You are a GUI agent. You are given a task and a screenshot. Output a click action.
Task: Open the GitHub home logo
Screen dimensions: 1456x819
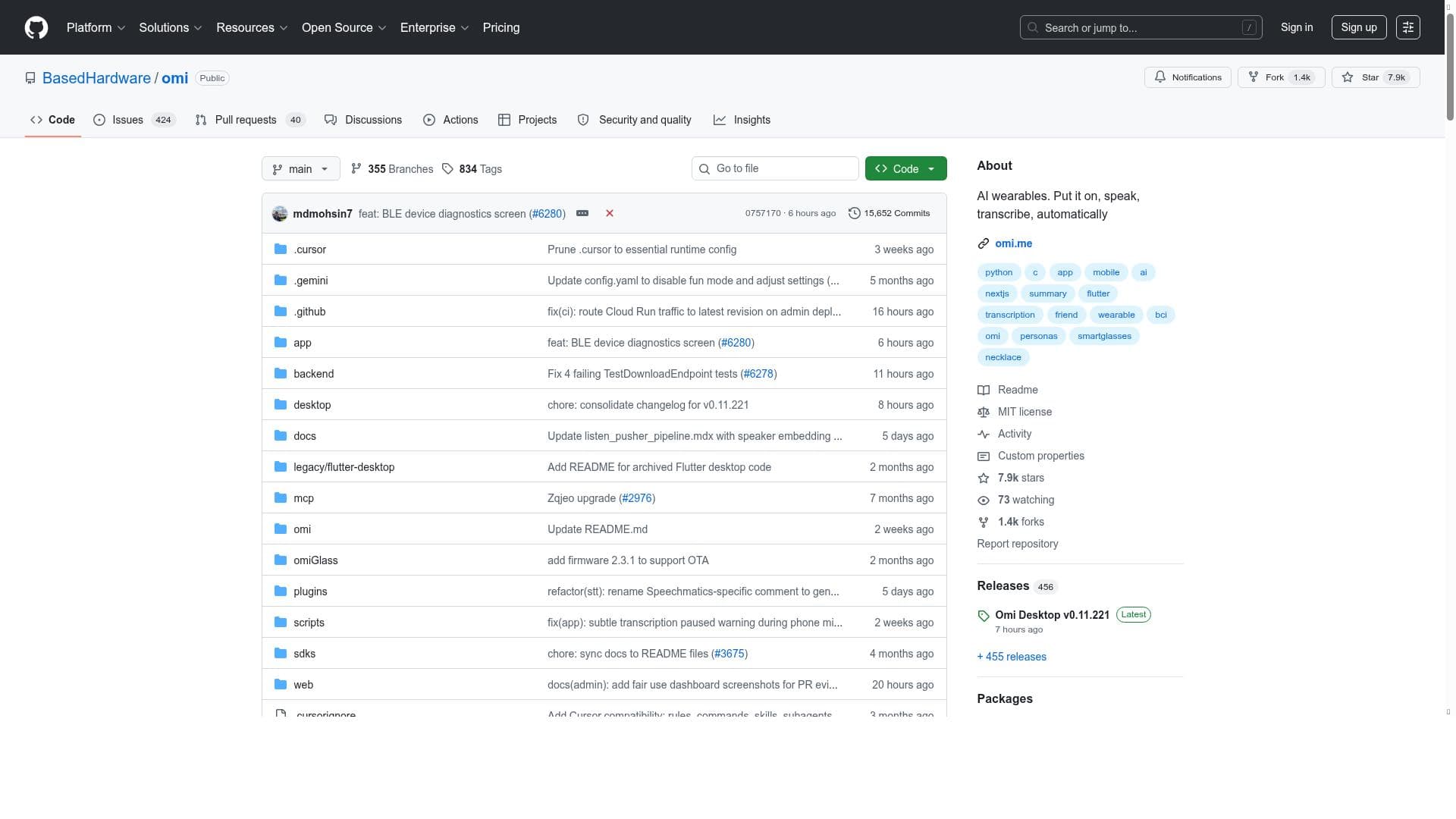(x=36, y=27)
